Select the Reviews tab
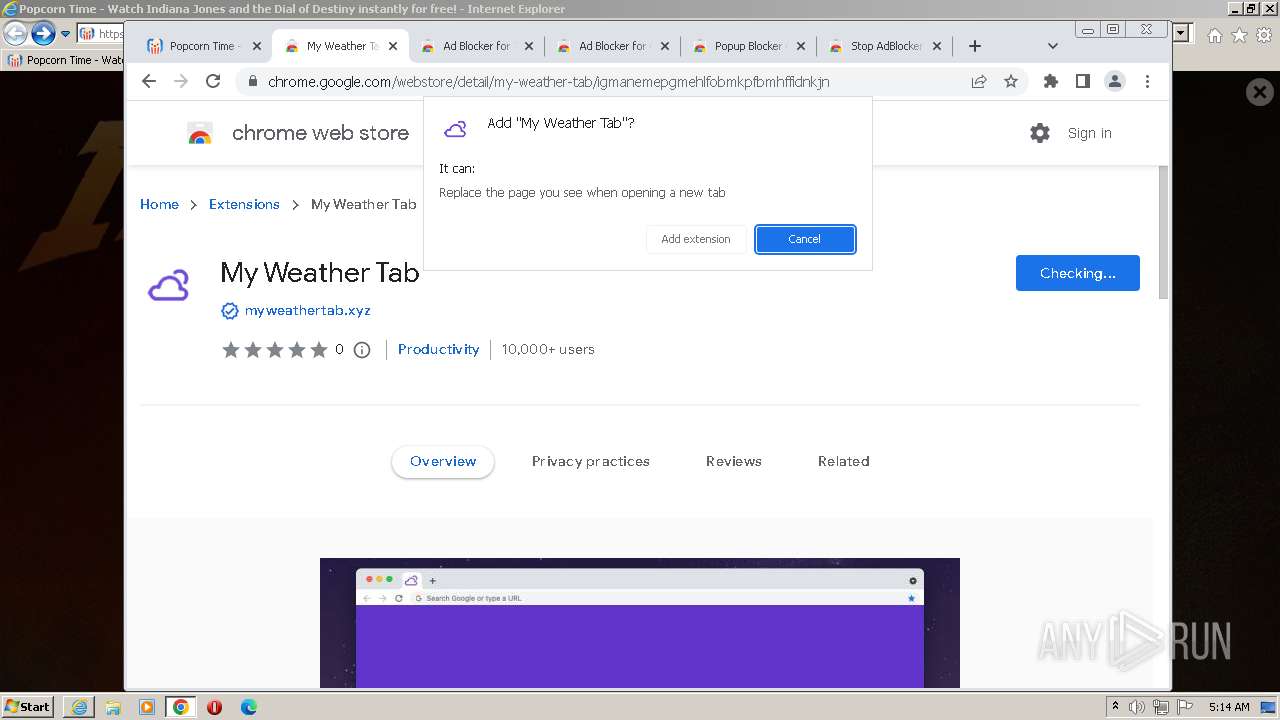 tap(733, 461)
